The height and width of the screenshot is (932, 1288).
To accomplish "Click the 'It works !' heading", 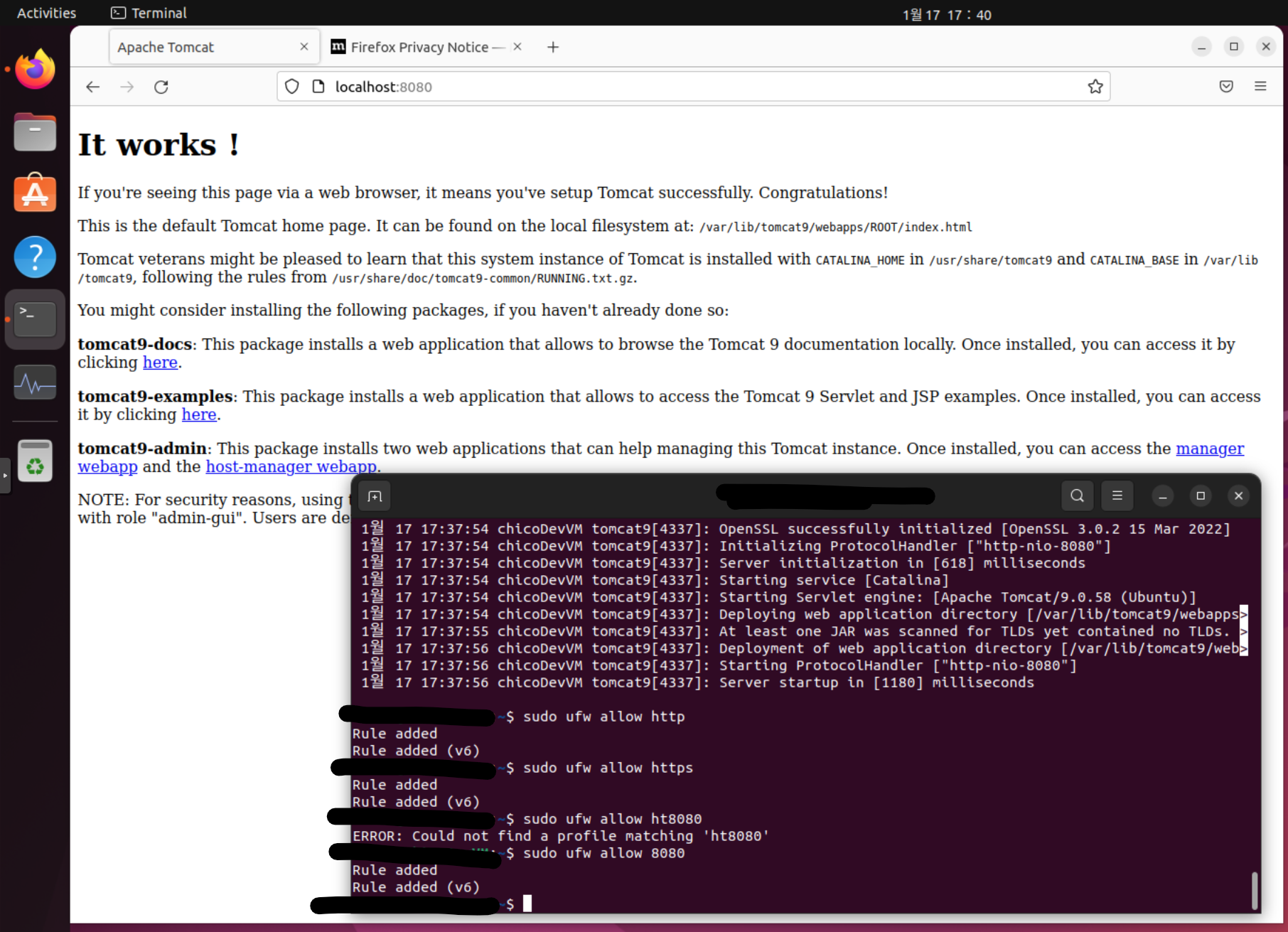I will tap(159, 144).
